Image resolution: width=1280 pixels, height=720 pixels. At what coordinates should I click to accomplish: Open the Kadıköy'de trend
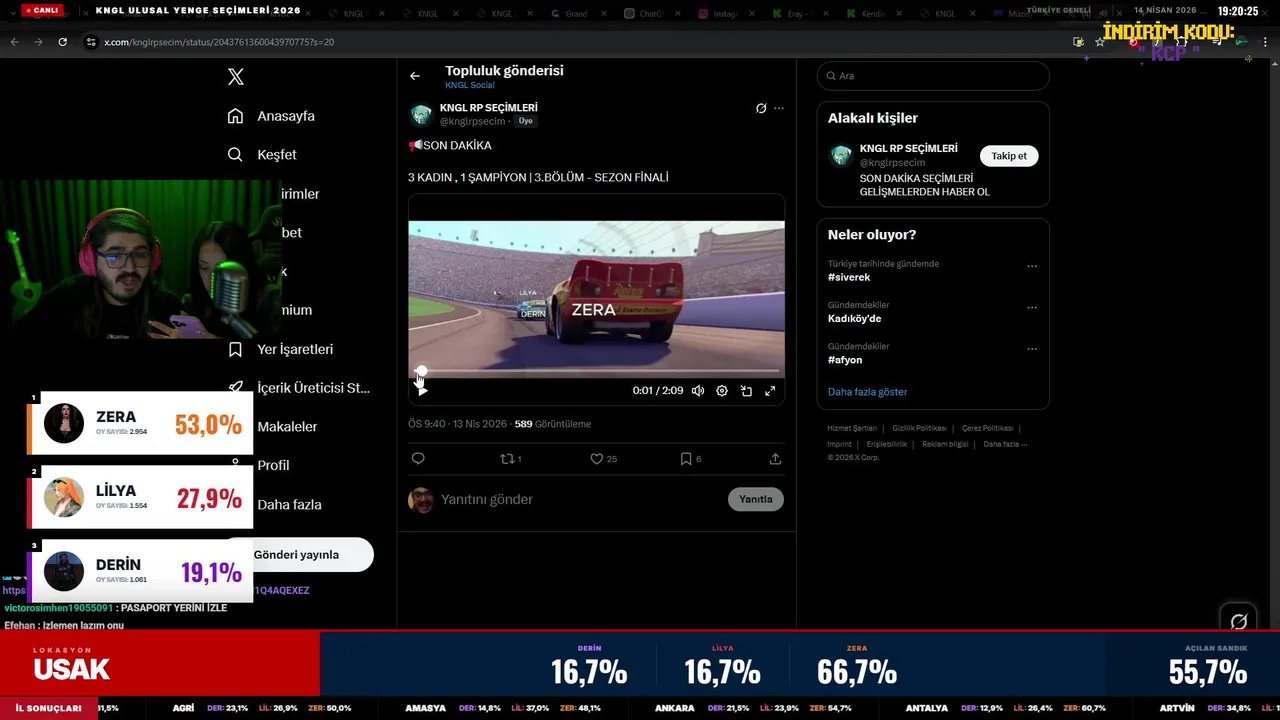click(854, 319)
